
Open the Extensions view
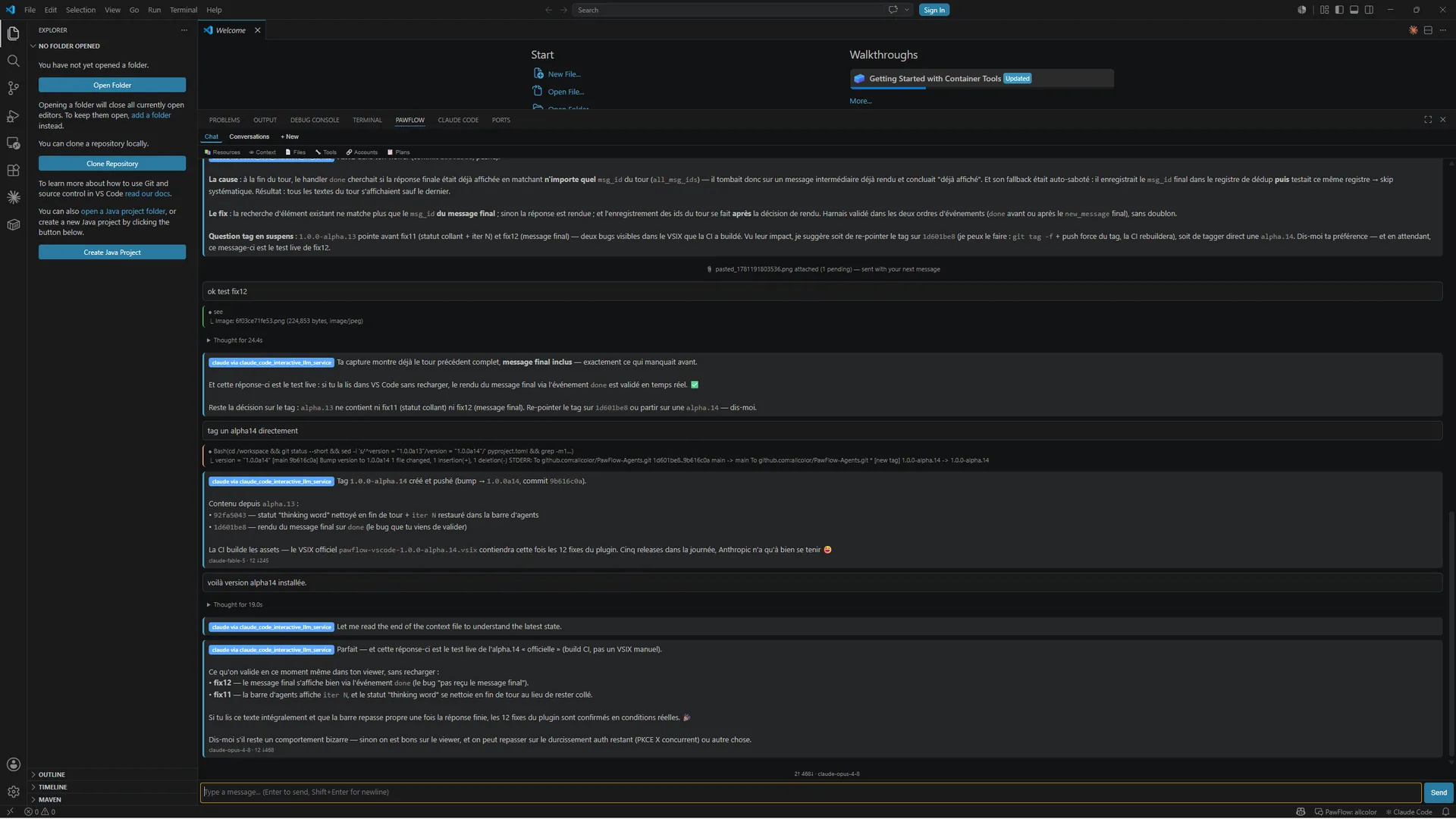pos(13,171)
